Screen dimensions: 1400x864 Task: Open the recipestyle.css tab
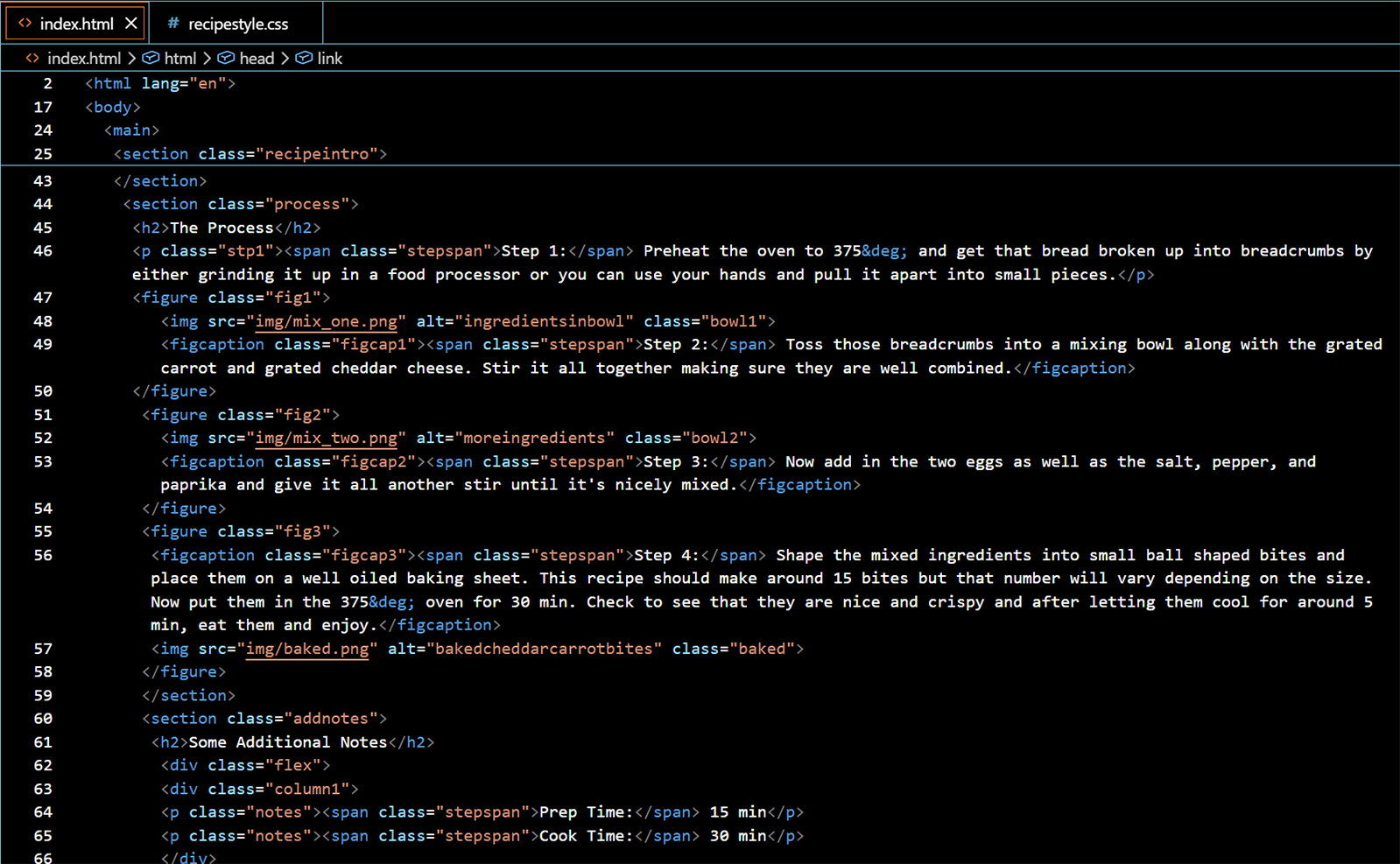click(236, 24)
